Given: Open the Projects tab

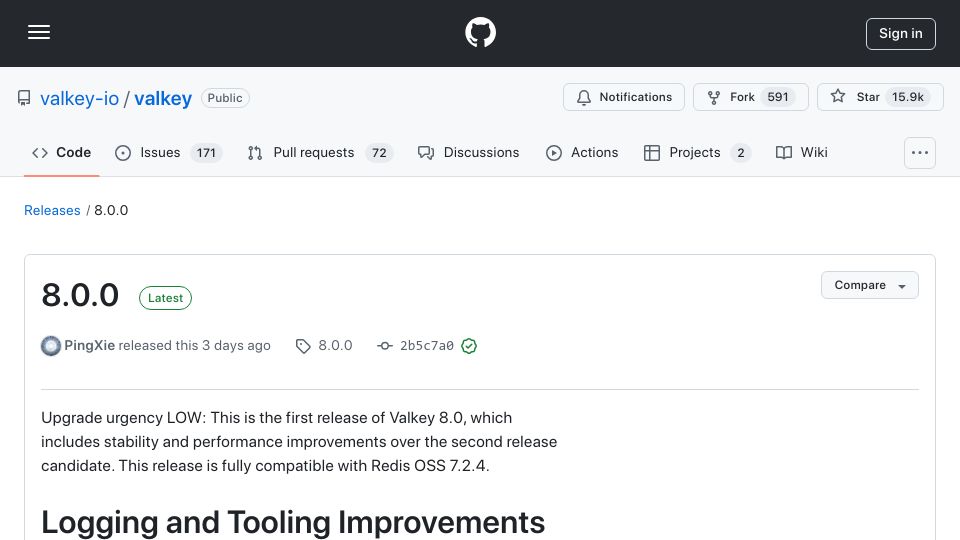Looking at the screenshot, I should pyautogui.click(x=697, y=152).
